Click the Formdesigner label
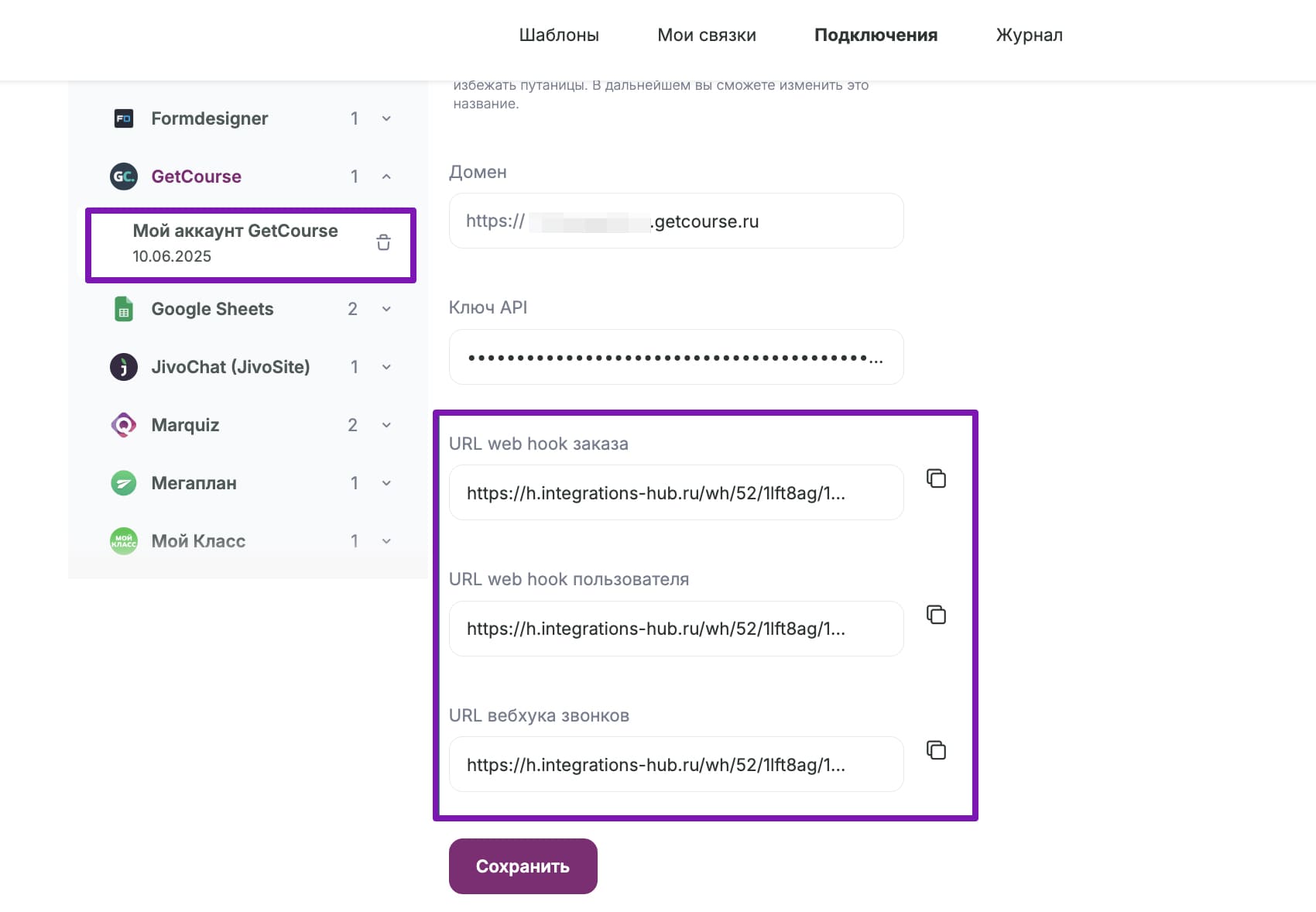 tap(210, 118)
